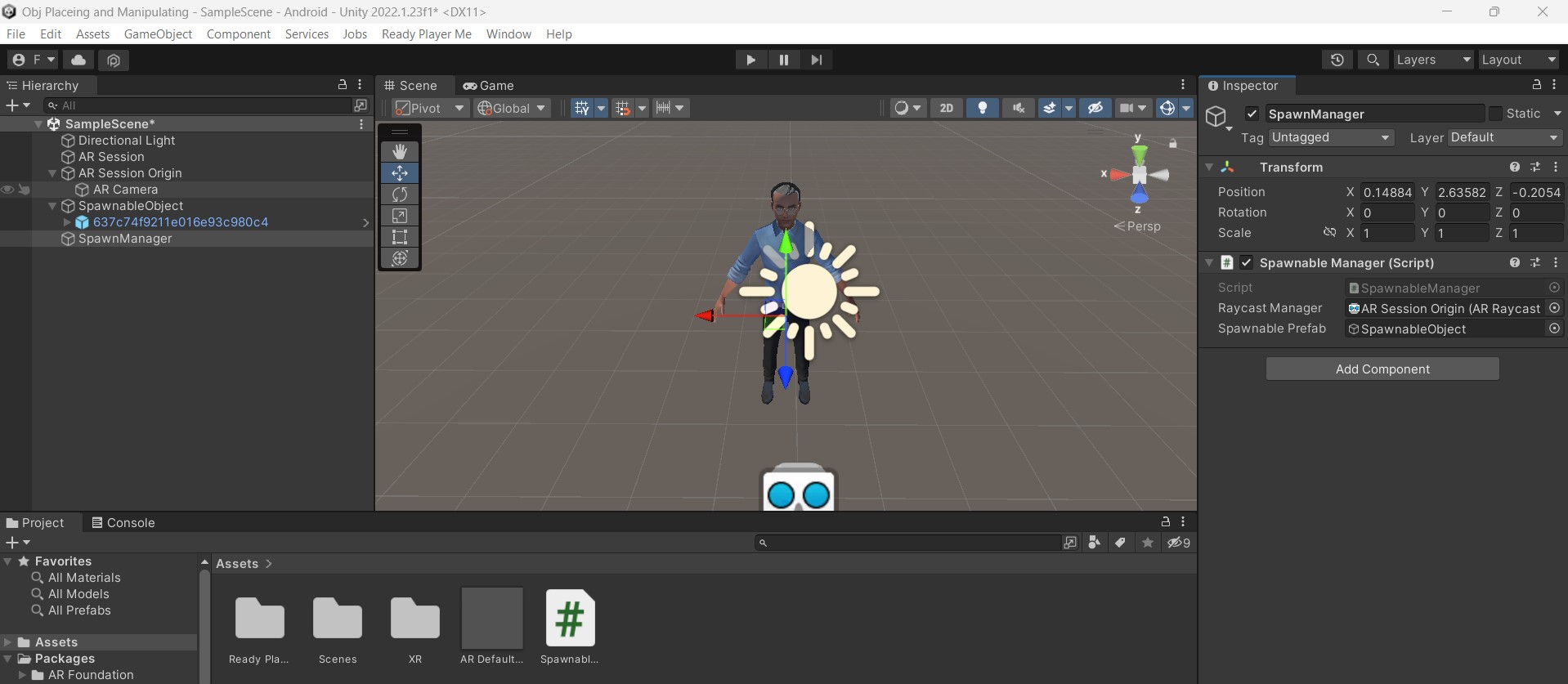Open Transform component help icon

point(1515,167)
